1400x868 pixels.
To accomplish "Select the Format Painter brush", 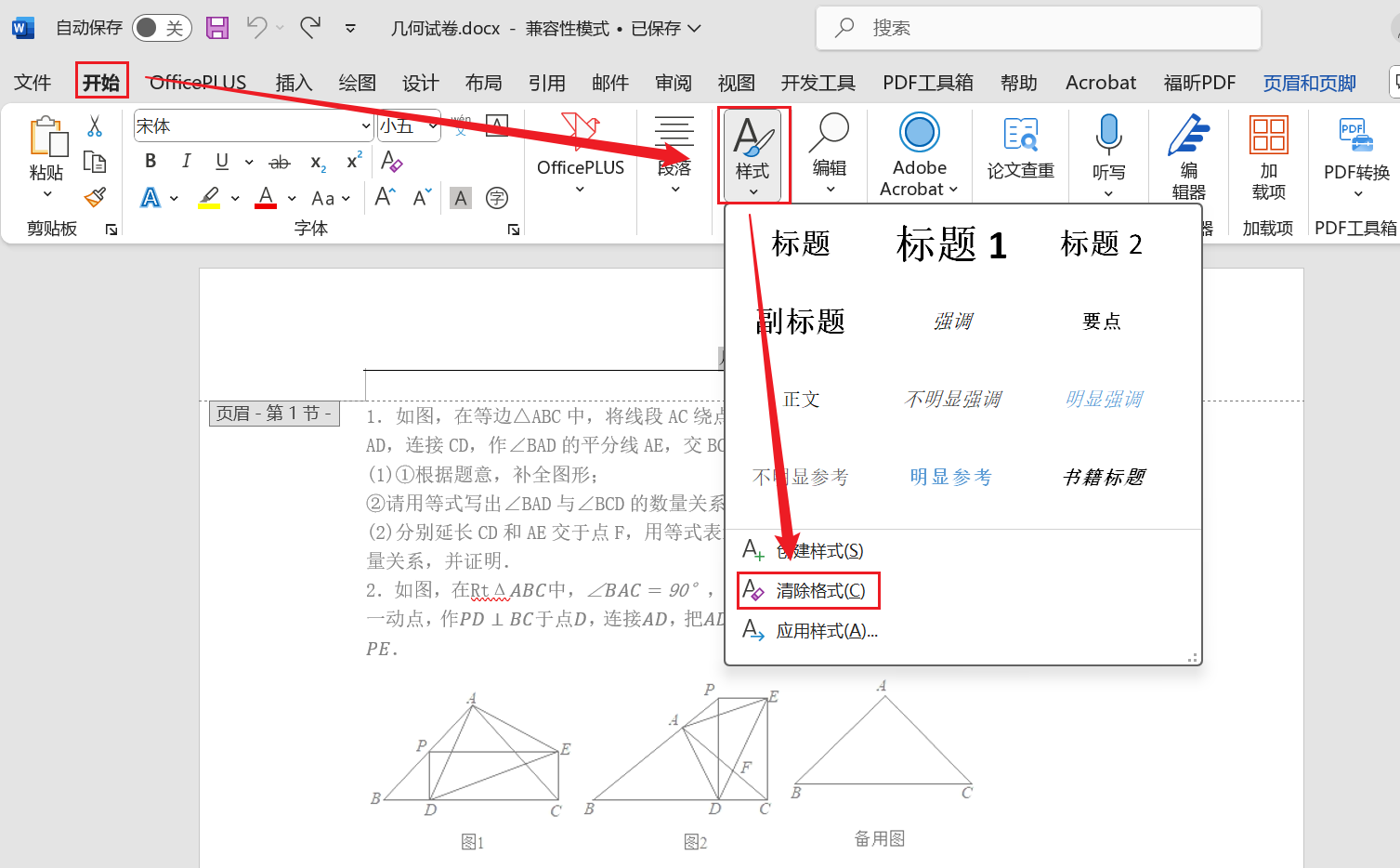I will coord(95,197).
